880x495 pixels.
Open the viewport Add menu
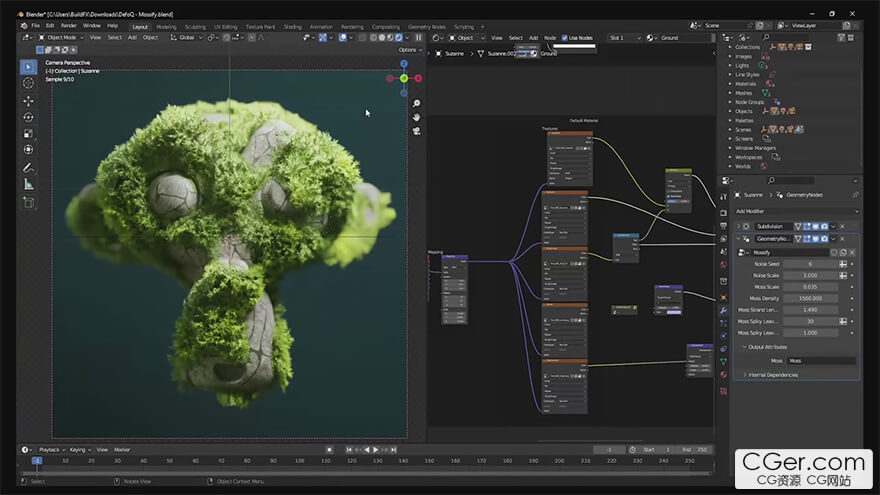tap(132, 38)
